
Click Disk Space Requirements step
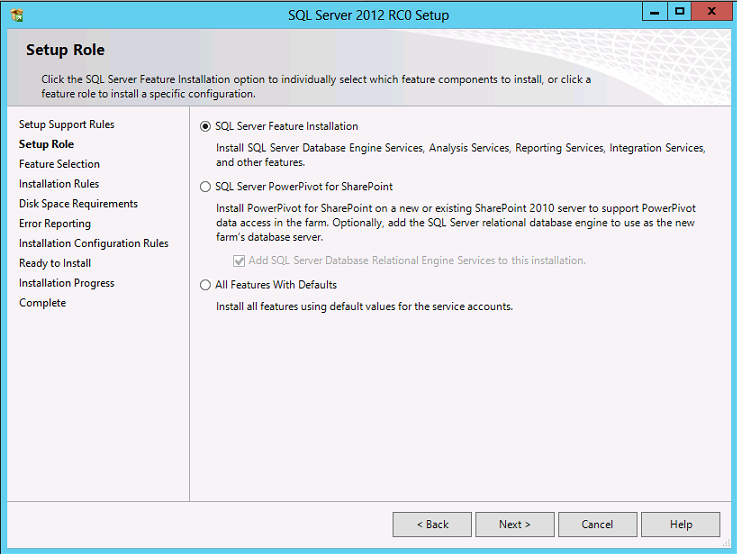(x=78, y=203)
